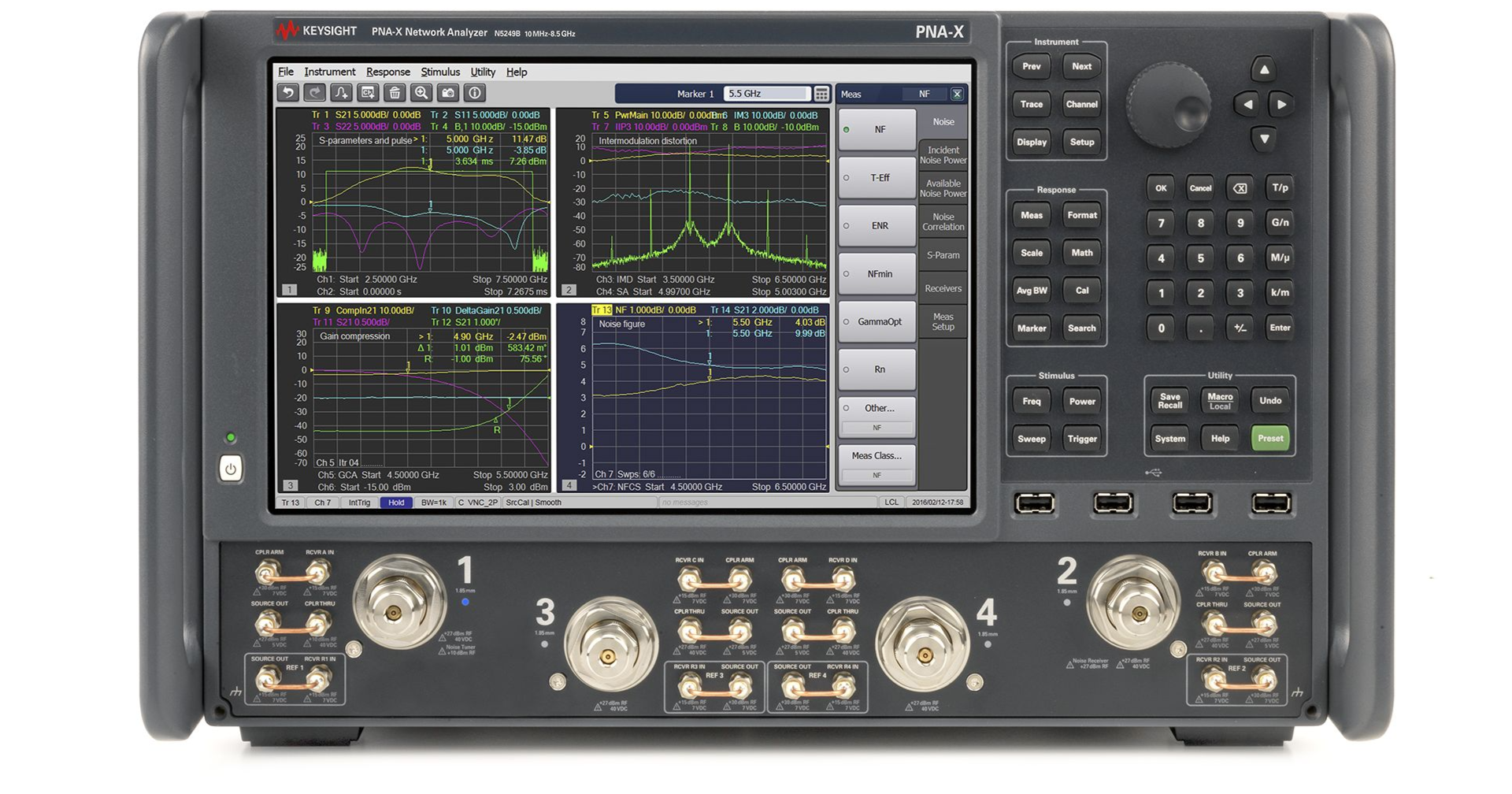Screen dimensions: 1512x794
Task: Click the plus/minus sign key
Action: pyautogui.click(x=1240, y=328)
